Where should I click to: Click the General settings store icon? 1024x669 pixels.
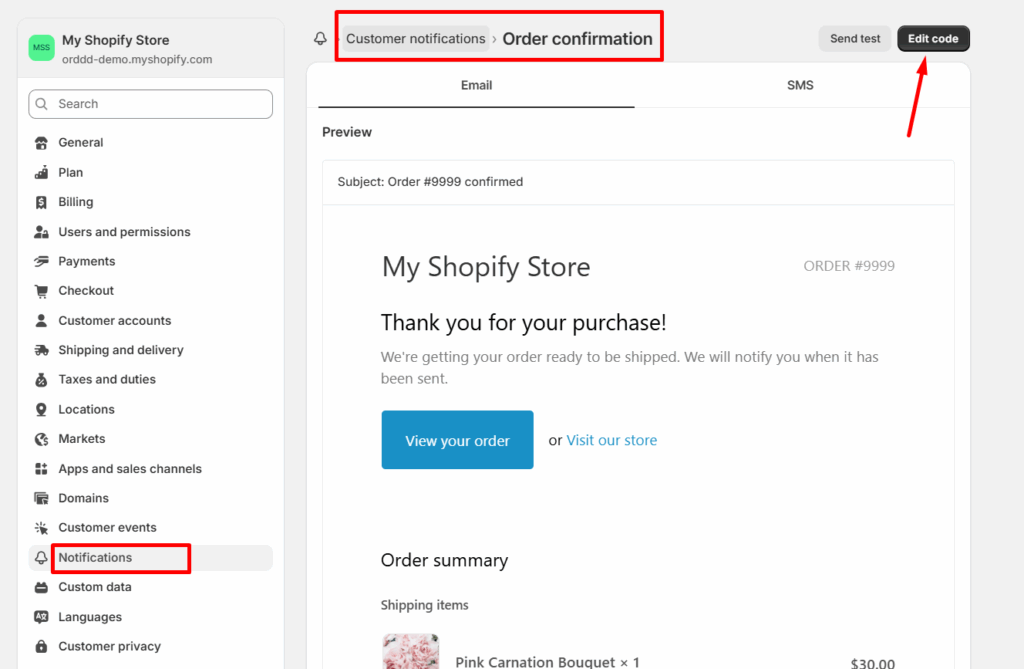pos(41,143)
